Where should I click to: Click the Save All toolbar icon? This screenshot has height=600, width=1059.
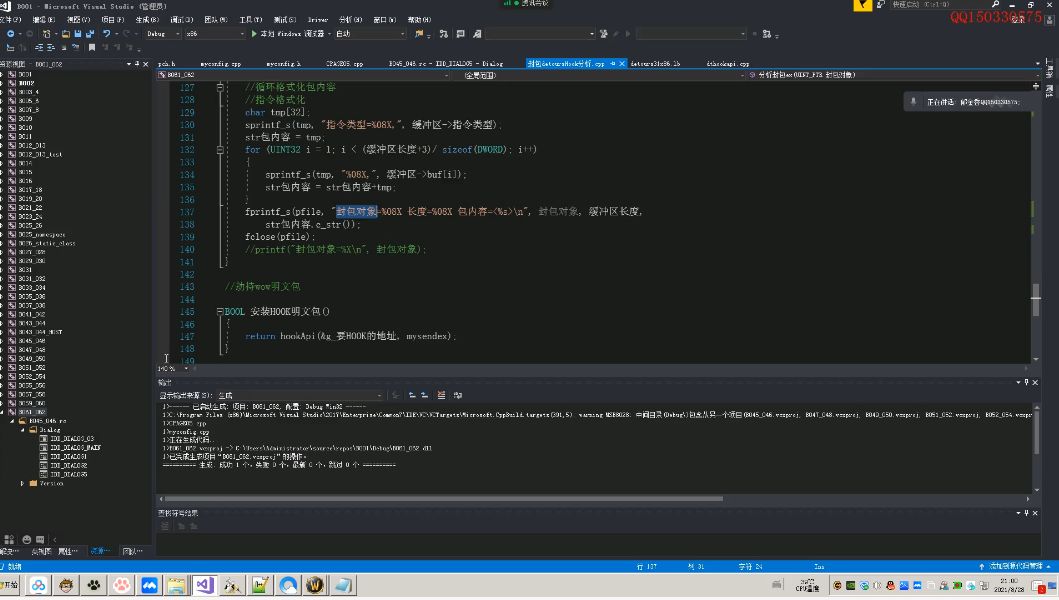click(x=90, y=34)
